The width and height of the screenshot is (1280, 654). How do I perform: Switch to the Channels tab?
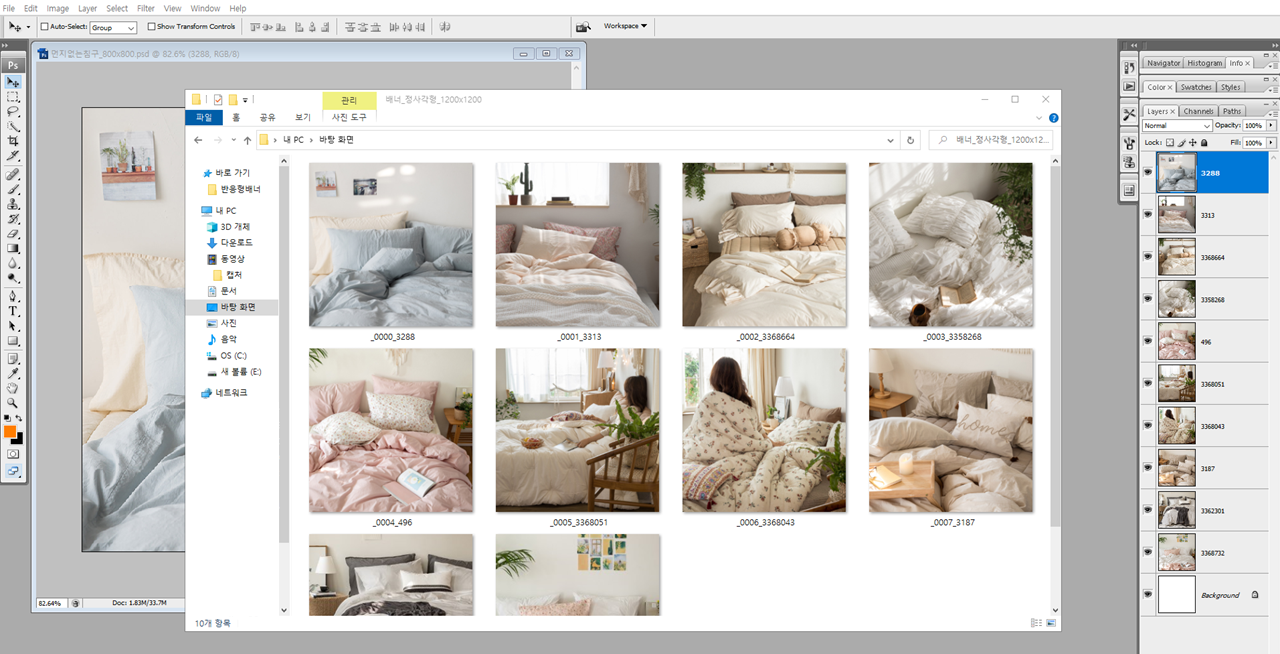pos(1198,111)
